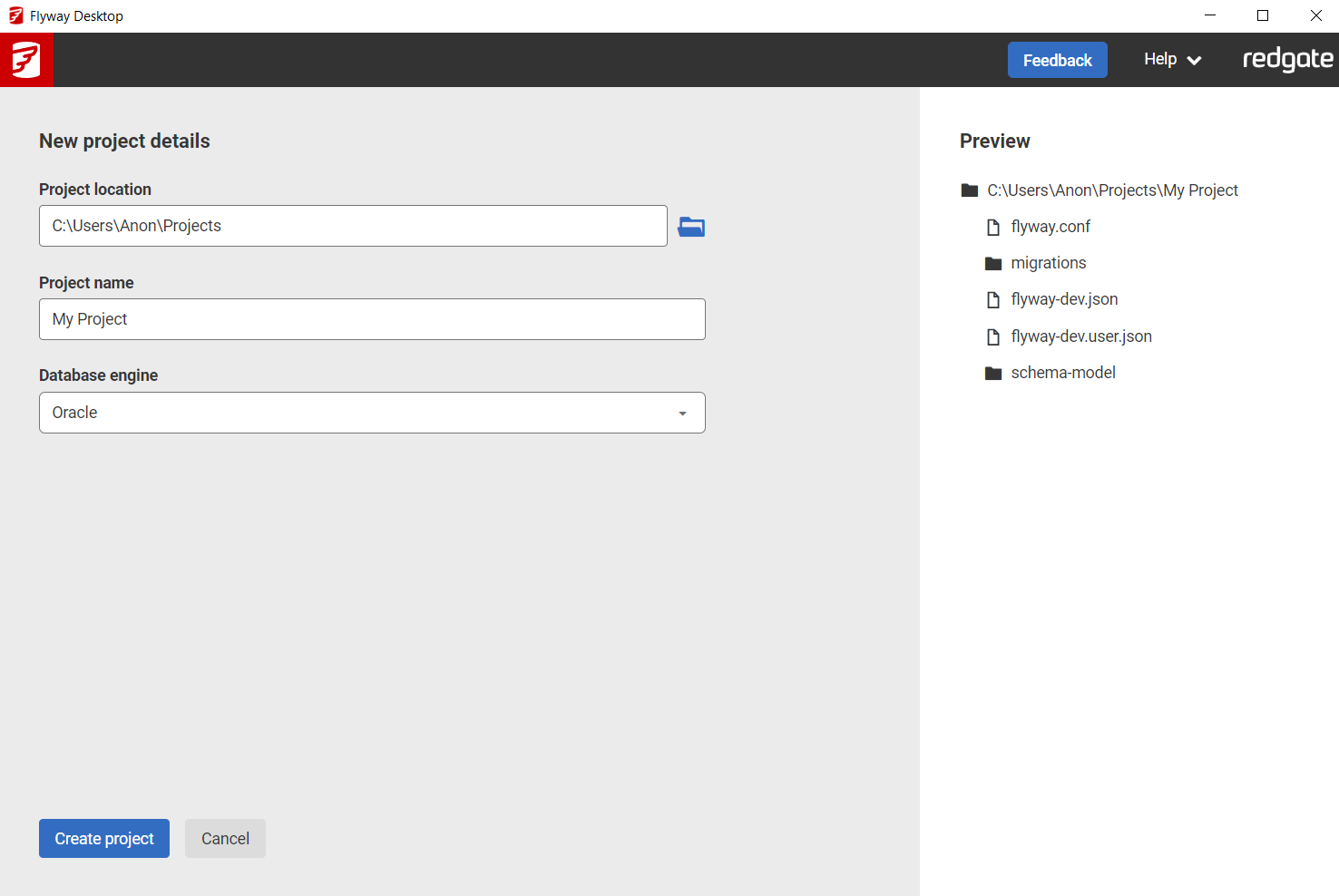Click the migrations folder icon
Viewport: 1339px width, 896px height.
click(x=993, y=263)
